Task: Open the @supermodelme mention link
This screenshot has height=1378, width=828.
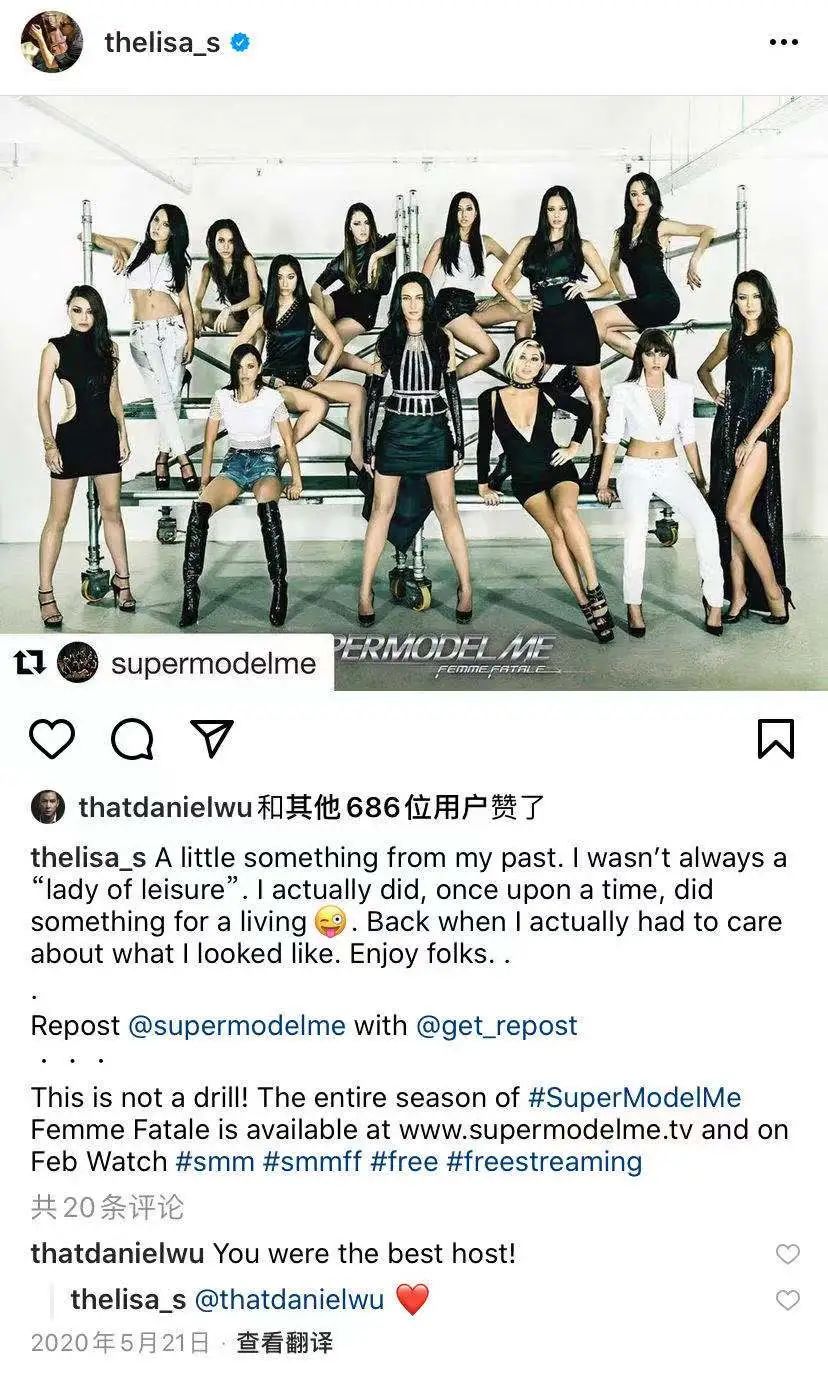Action: (x=237, y=1025)
